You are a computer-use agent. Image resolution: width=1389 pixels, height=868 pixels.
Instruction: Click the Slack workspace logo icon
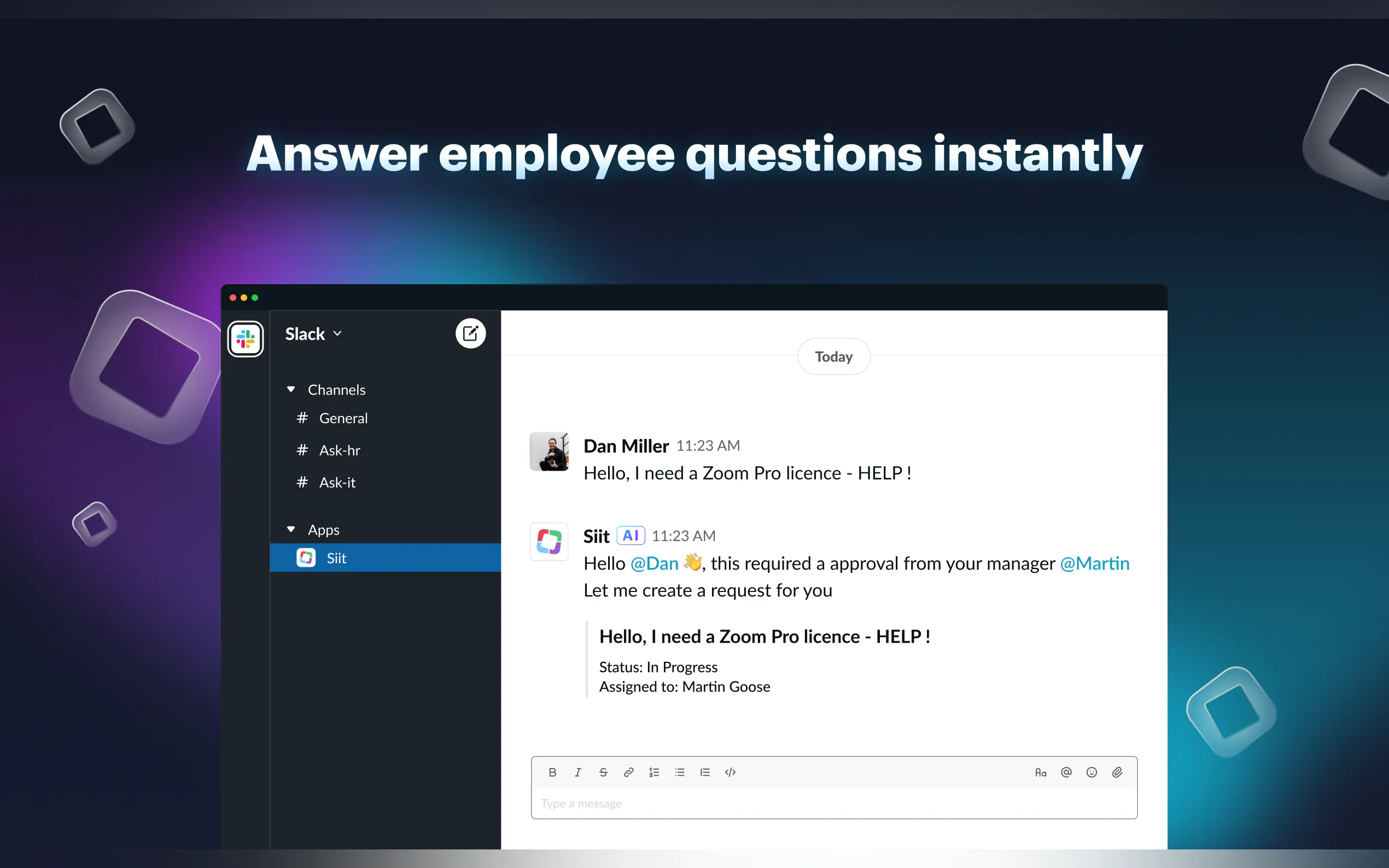click(x=245, y=339)
